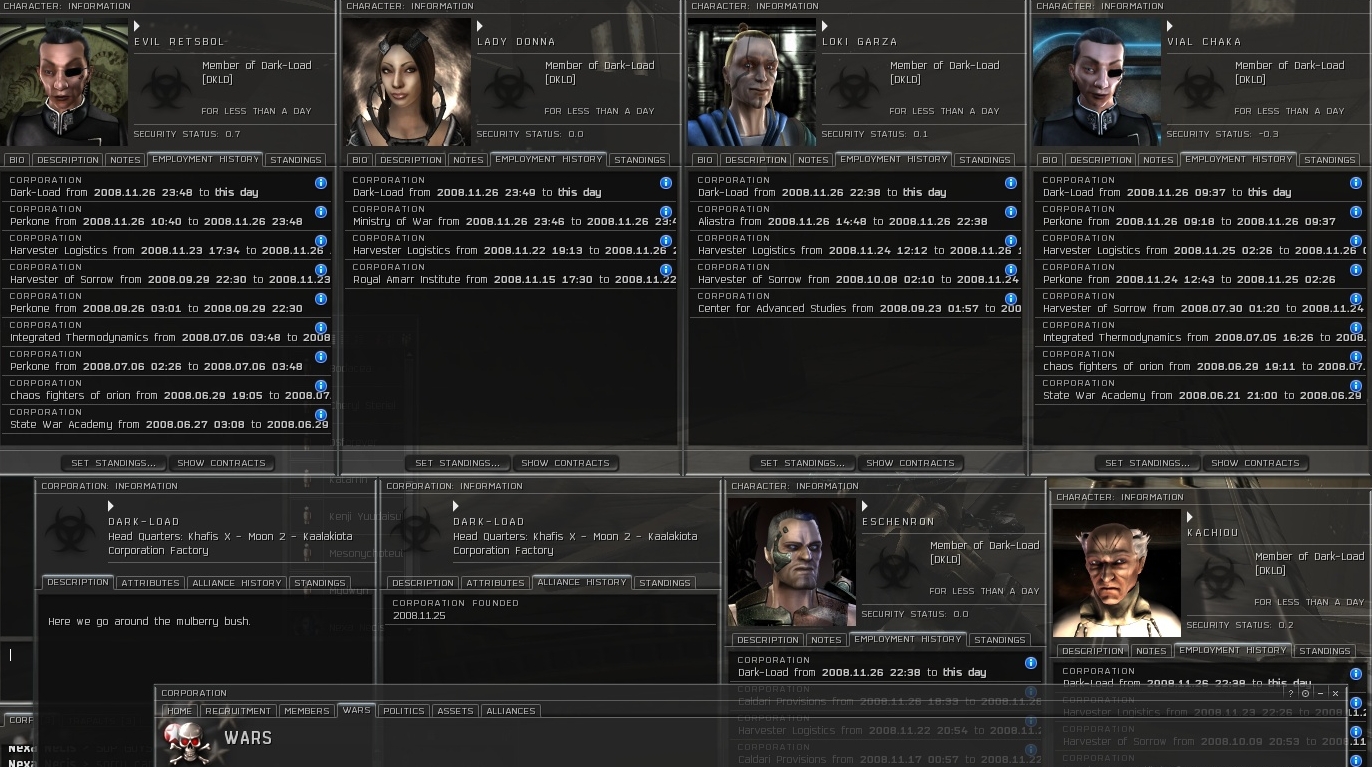The height and width of the screenshot is (767, 1372).
Task: Switch to Standings tab in Lady Donna window
Action: pos(640,160)
